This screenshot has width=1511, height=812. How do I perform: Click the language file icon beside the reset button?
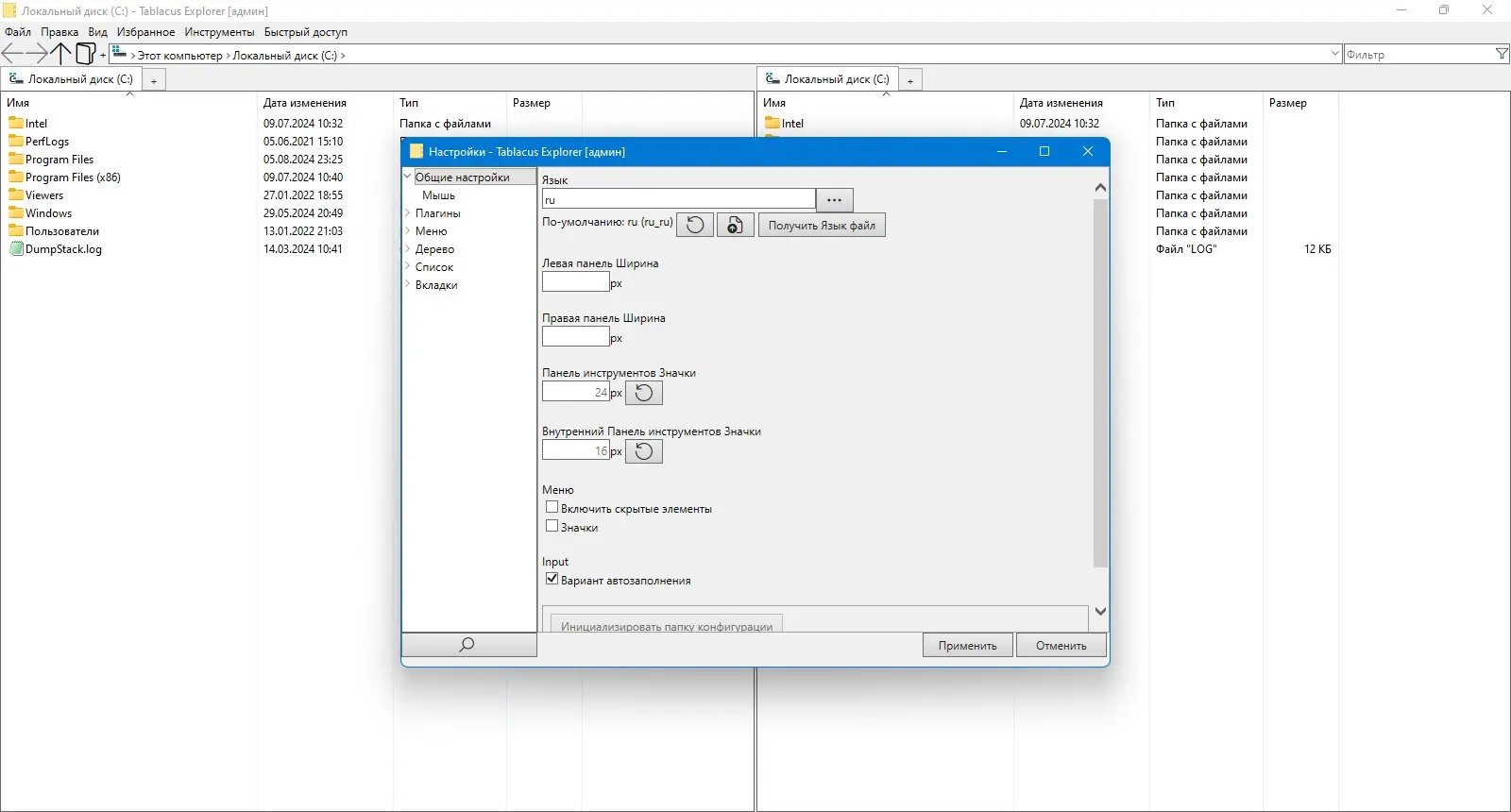(735, 225)
